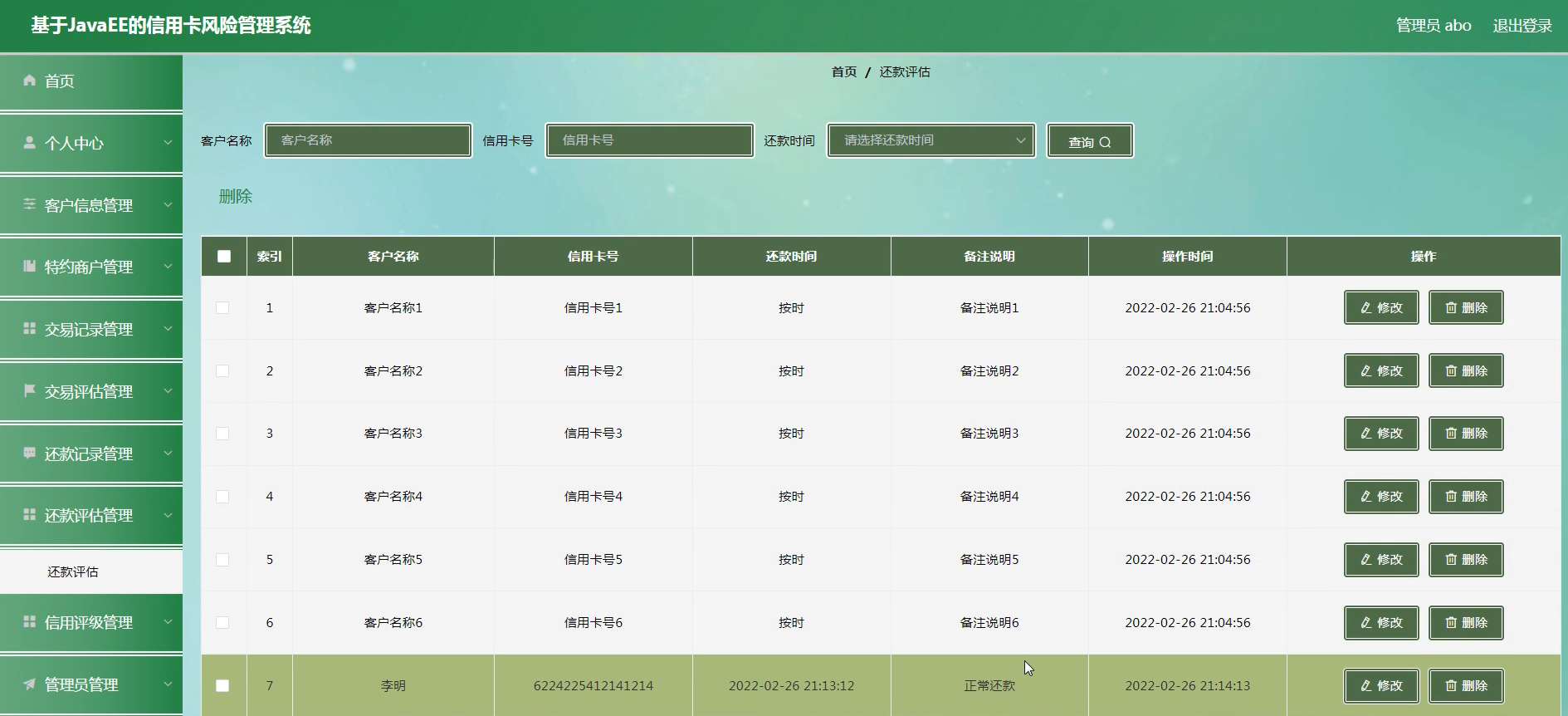Click the 信用卡号 column header
This screenshot has width=1568, height=716.
(593, 256)
